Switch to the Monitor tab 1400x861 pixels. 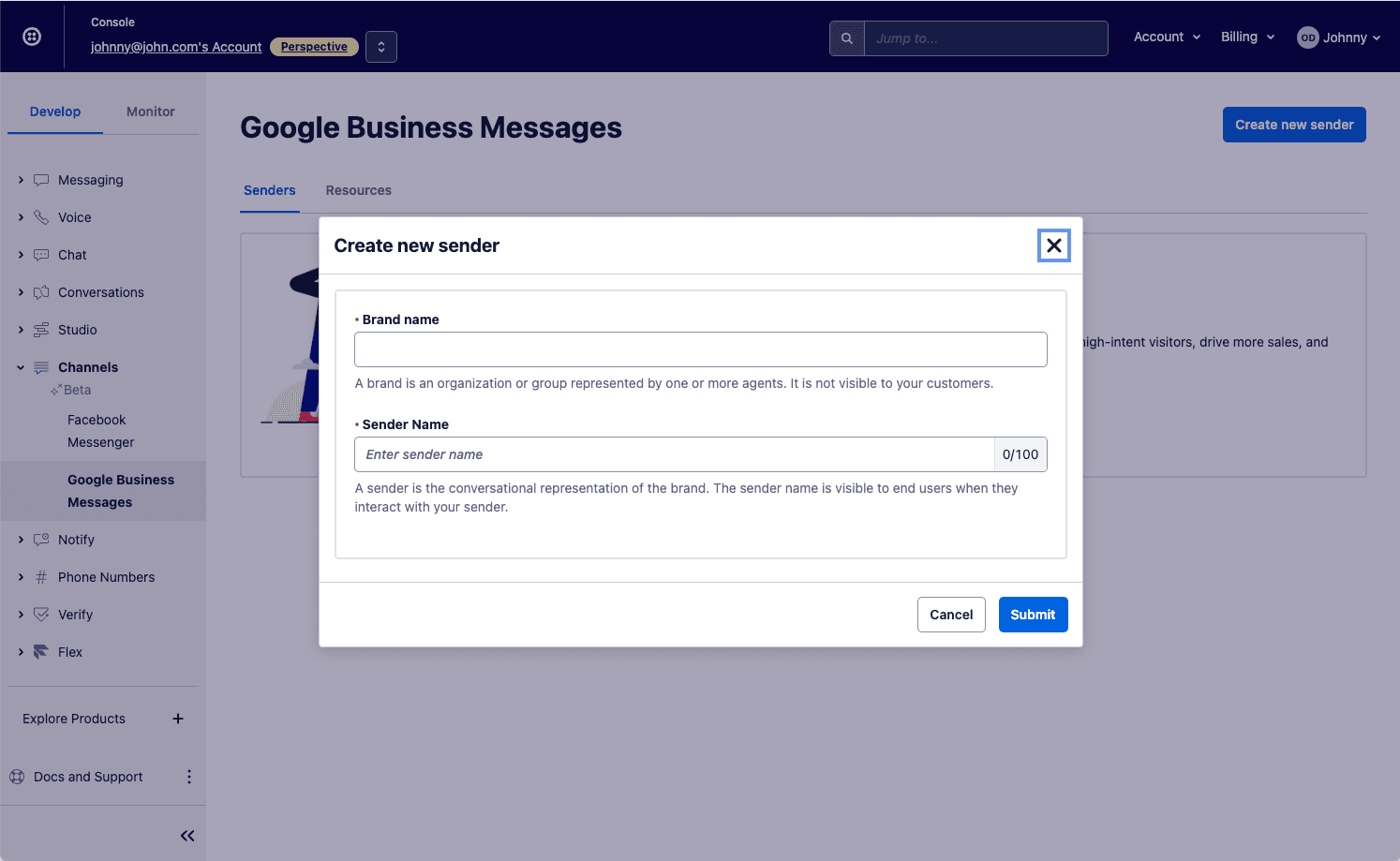[150, 111]
